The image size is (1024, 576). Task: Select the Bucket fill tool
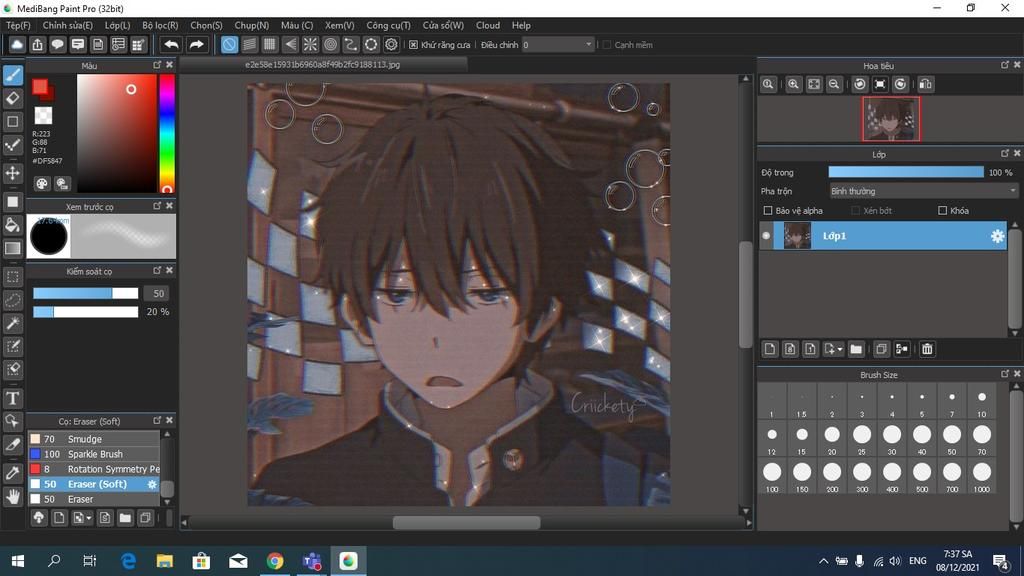coord(12,225)
